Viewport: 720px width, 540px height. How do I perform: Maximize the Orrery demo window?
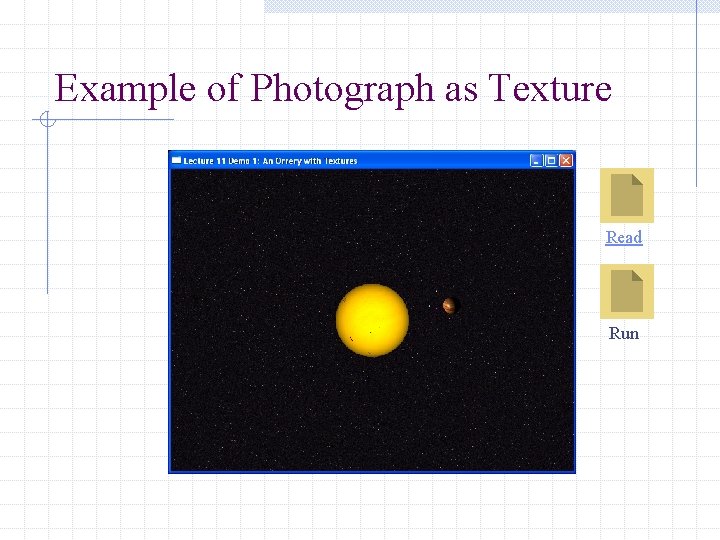(x=551, y=161)
